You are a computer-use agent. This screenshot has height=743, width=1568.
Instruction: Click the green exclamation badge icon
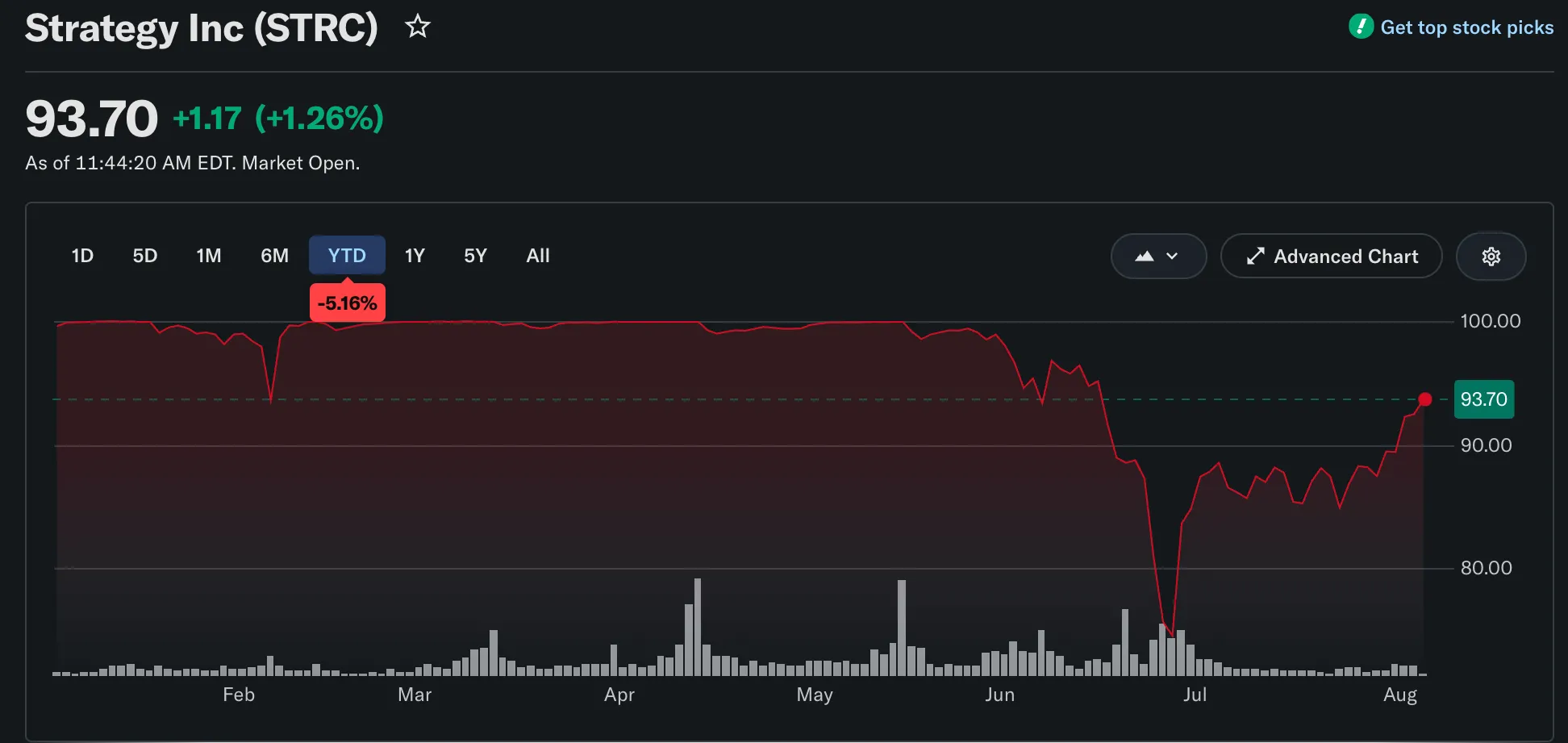pos(1361,27)
